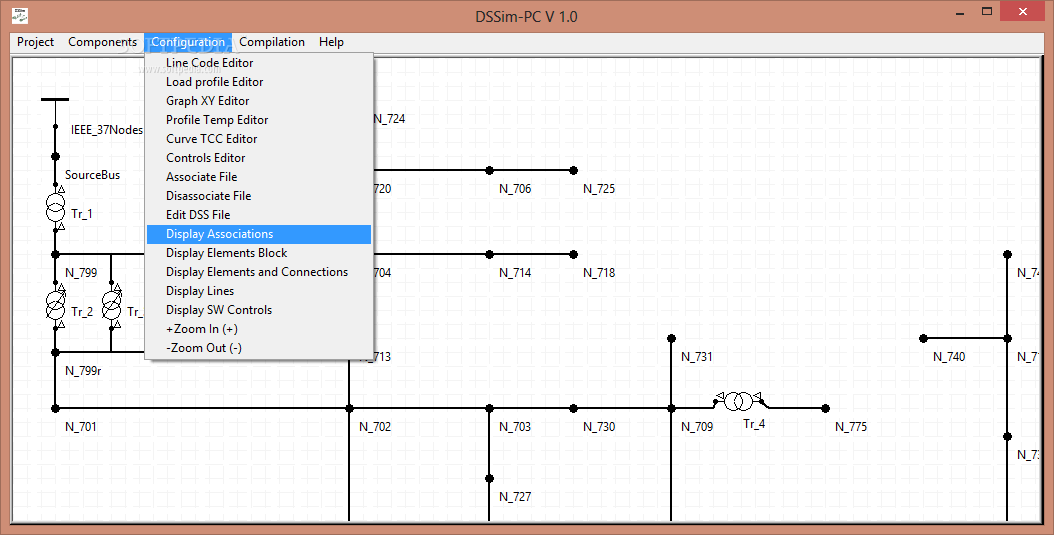The image size is (1054, 535).
Task: Select Display Elements Block
Action: pyautogui.click(x=259, y=253)
